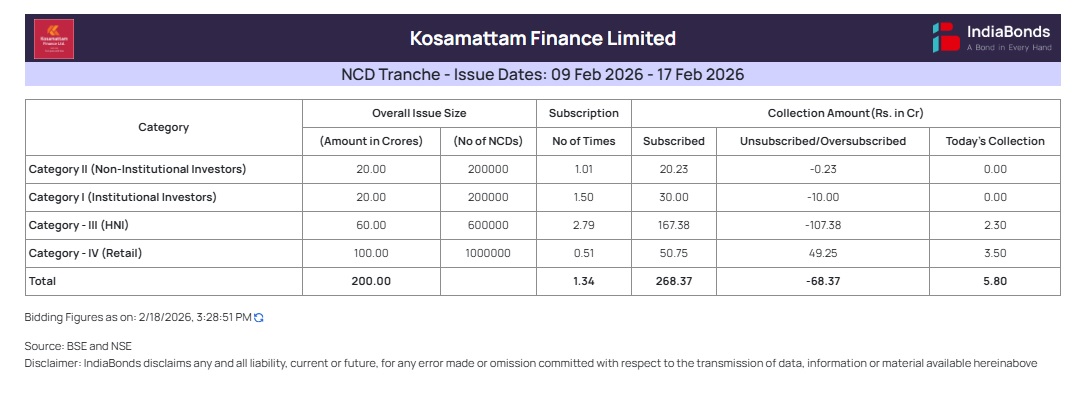
Task: Click the Category - IV (Retail) row label
Action: pos(85,253)
